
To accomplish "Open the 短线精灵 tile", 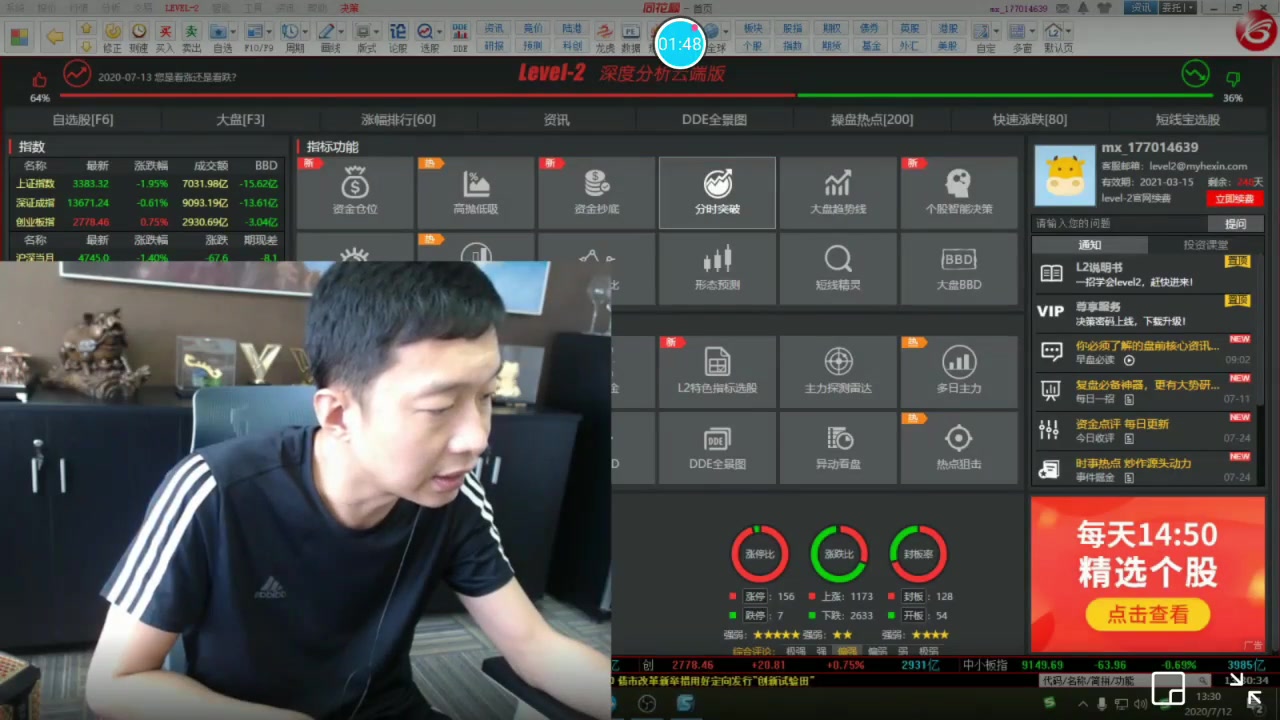I will [838, 269].
